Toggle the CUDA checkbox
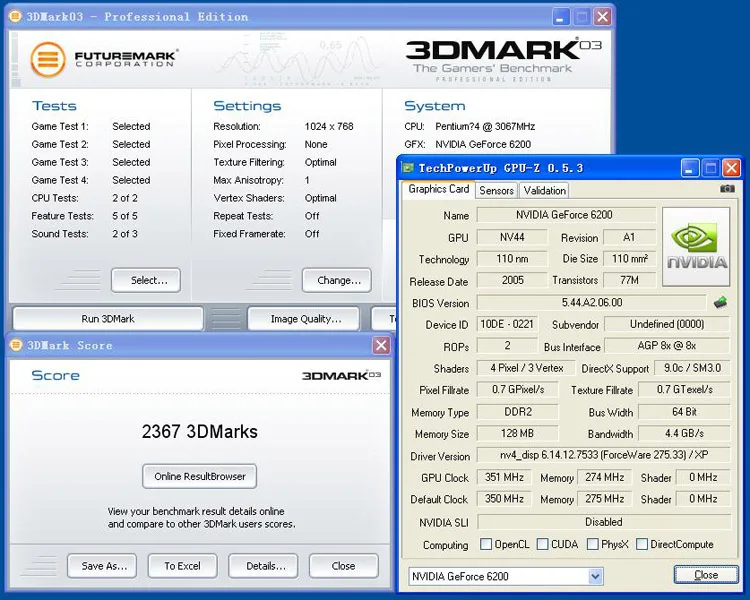The height and width of the screenshot is (600, 750). [542, 544]
